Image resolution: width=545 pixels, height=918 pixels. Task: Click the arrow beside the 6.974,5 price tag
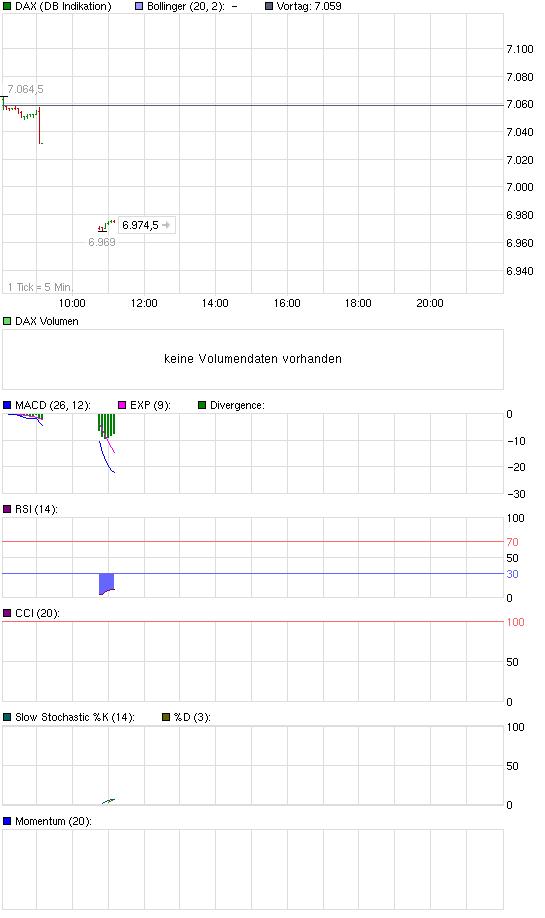click(166, 225)
